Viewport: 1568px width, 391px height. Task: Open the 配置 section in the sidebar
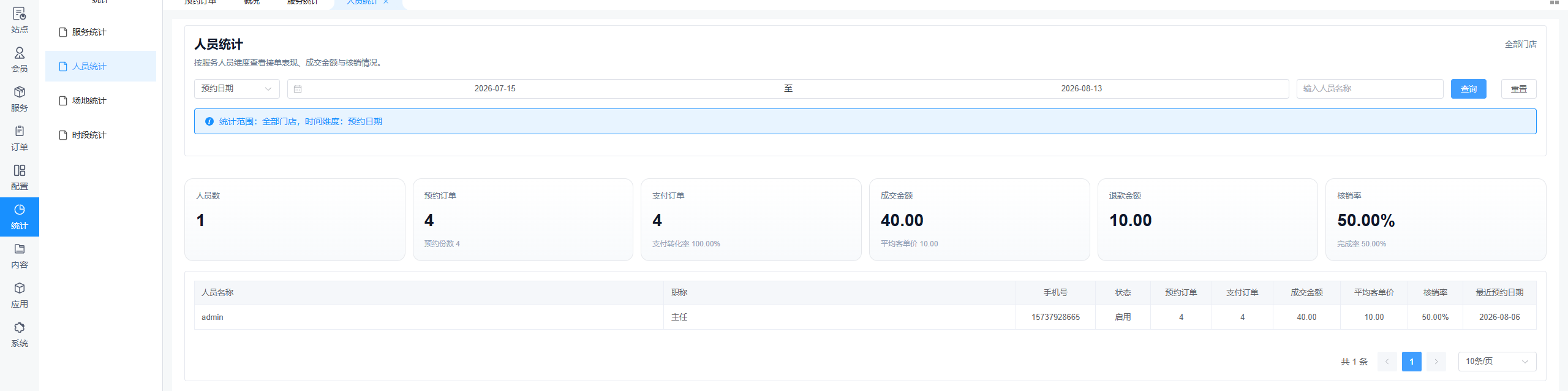[20, 178]
